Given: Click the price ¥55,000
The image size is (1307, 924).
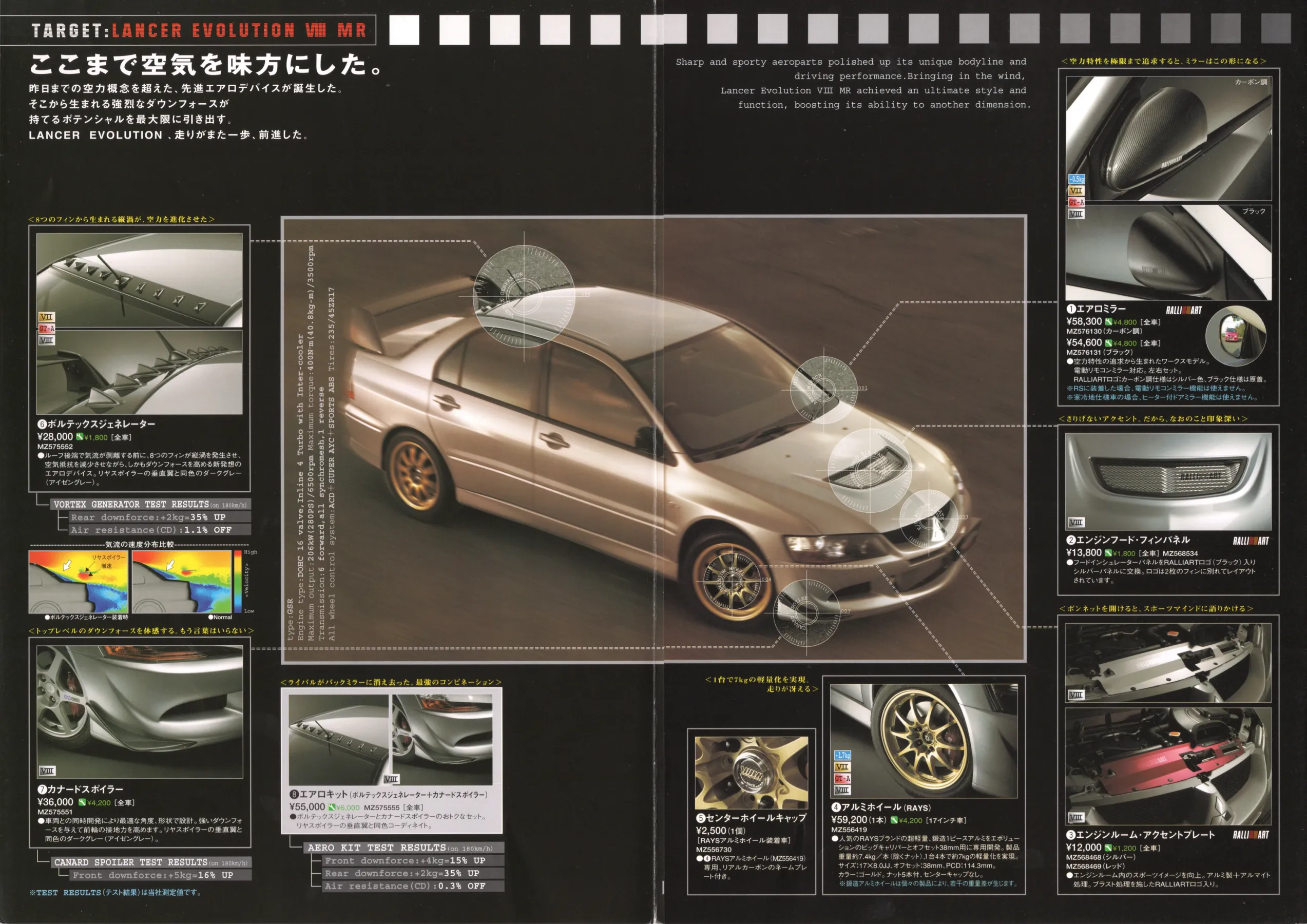Looking at the screenshot, I should (307, 807).
